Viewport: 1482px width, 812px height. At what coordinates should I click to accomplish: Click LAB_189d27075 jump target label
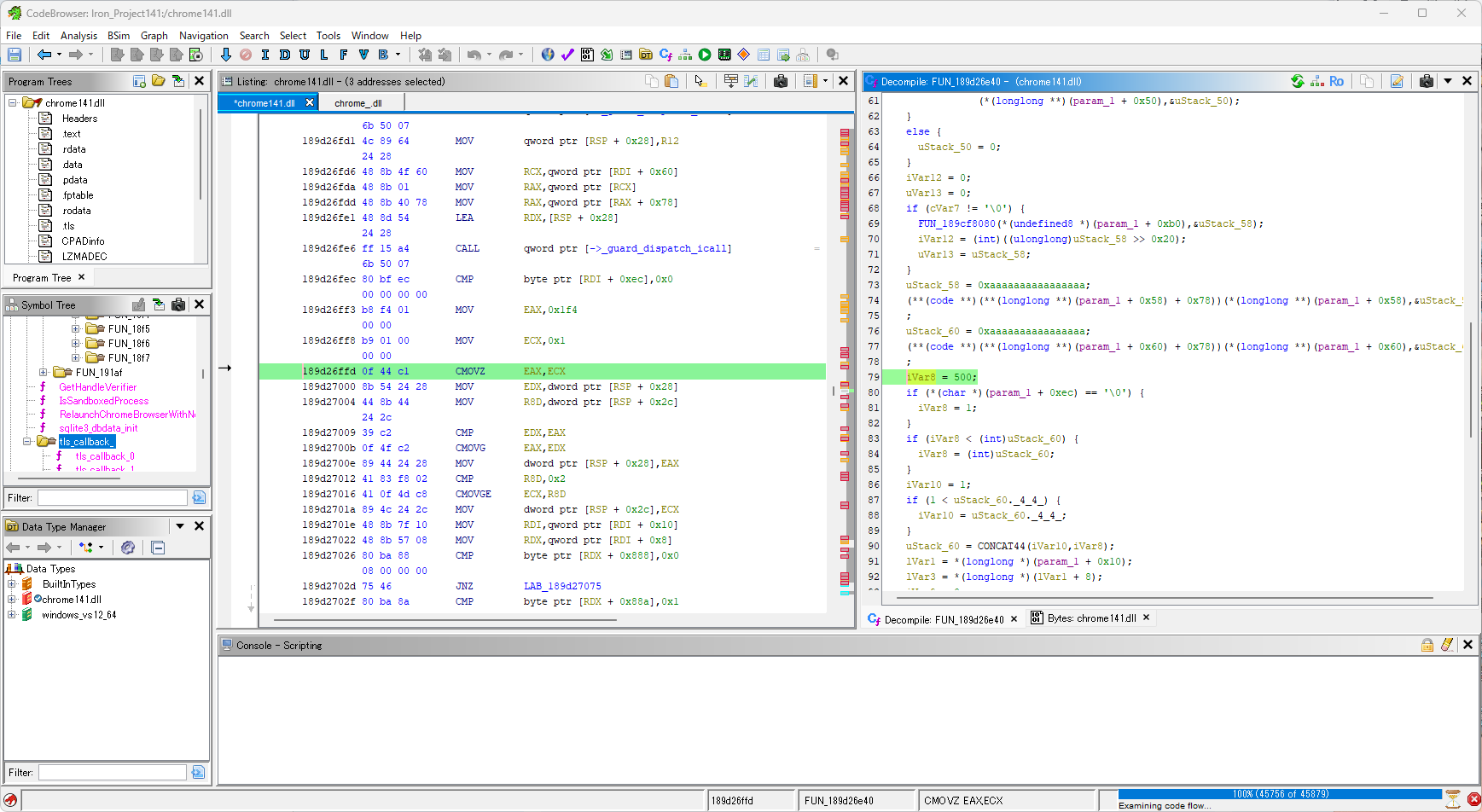point(562,586)
